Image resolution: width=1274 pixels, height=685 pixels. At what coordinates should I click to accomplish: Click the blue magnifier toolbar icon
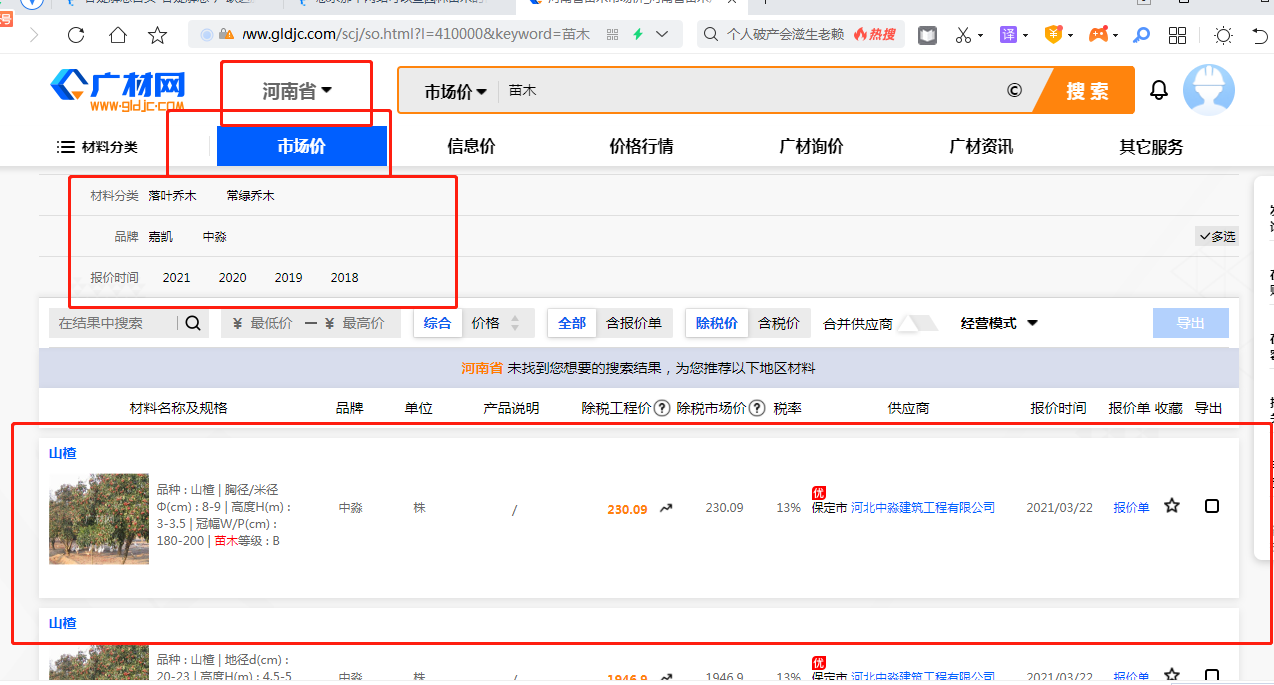1141,35
